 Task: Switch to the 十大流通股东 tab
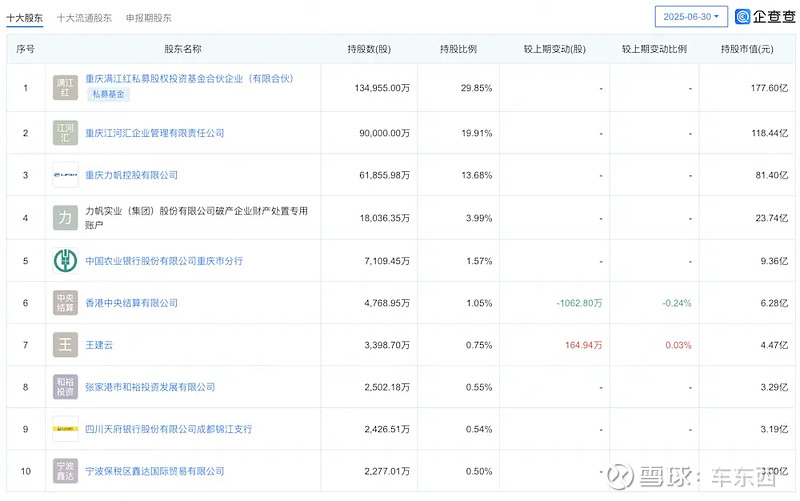[84, 18]
